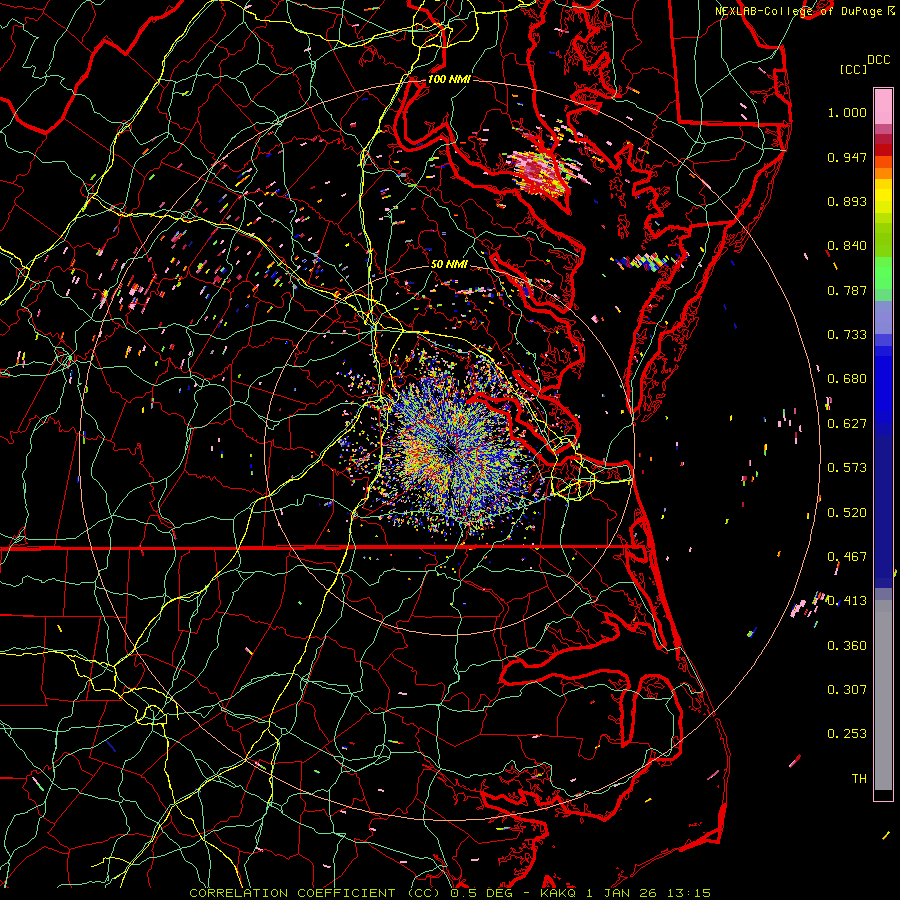Screen dimensions: 900x900
Task: Click the 0.627 scale value
Action: coord(847,424)
